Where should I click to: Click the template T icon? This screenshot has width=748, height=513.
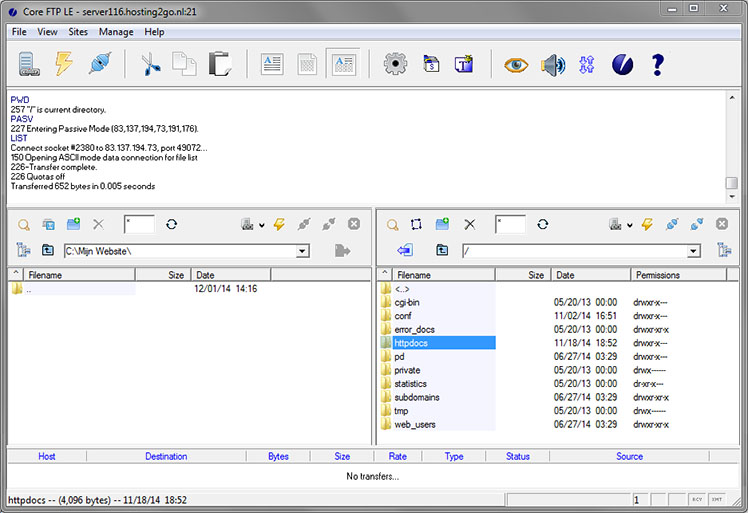click(464, 64)
